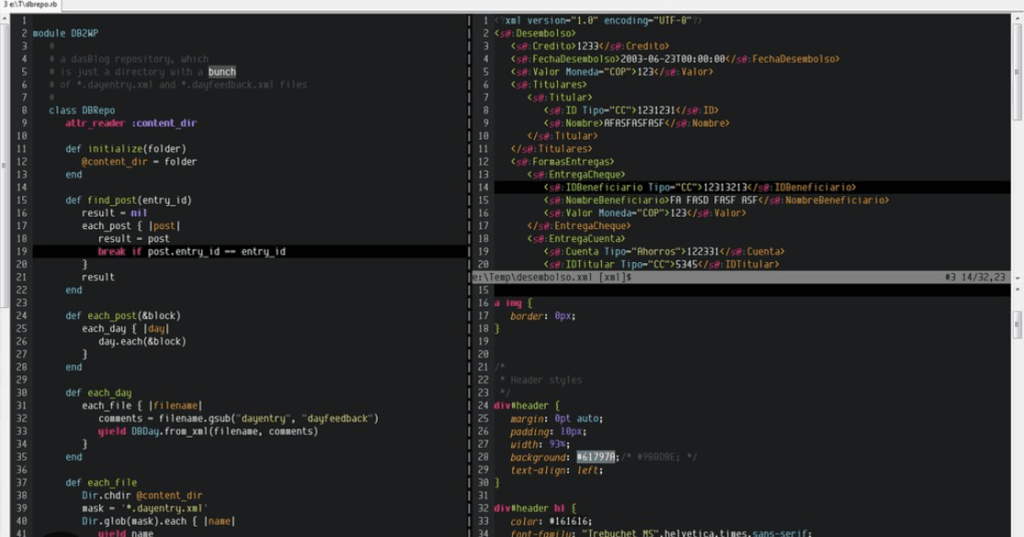Screen dimensions: 1024x537
Task: Click the "mask = '*.dayentry.xml'" line
Action: tap(144, 508)
